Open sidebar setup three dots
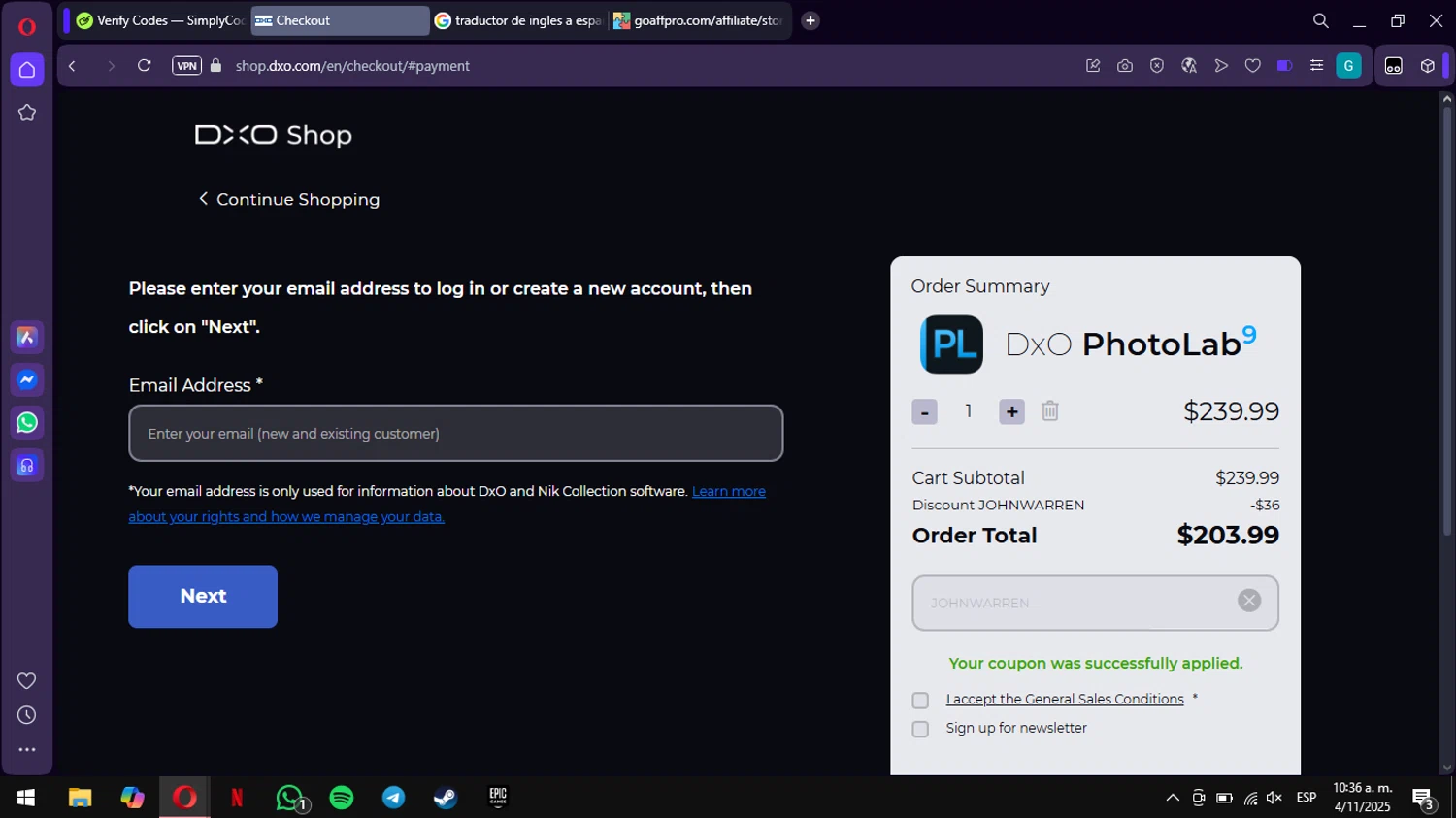This screenshot has width=1456, height=818. point(27,750)
